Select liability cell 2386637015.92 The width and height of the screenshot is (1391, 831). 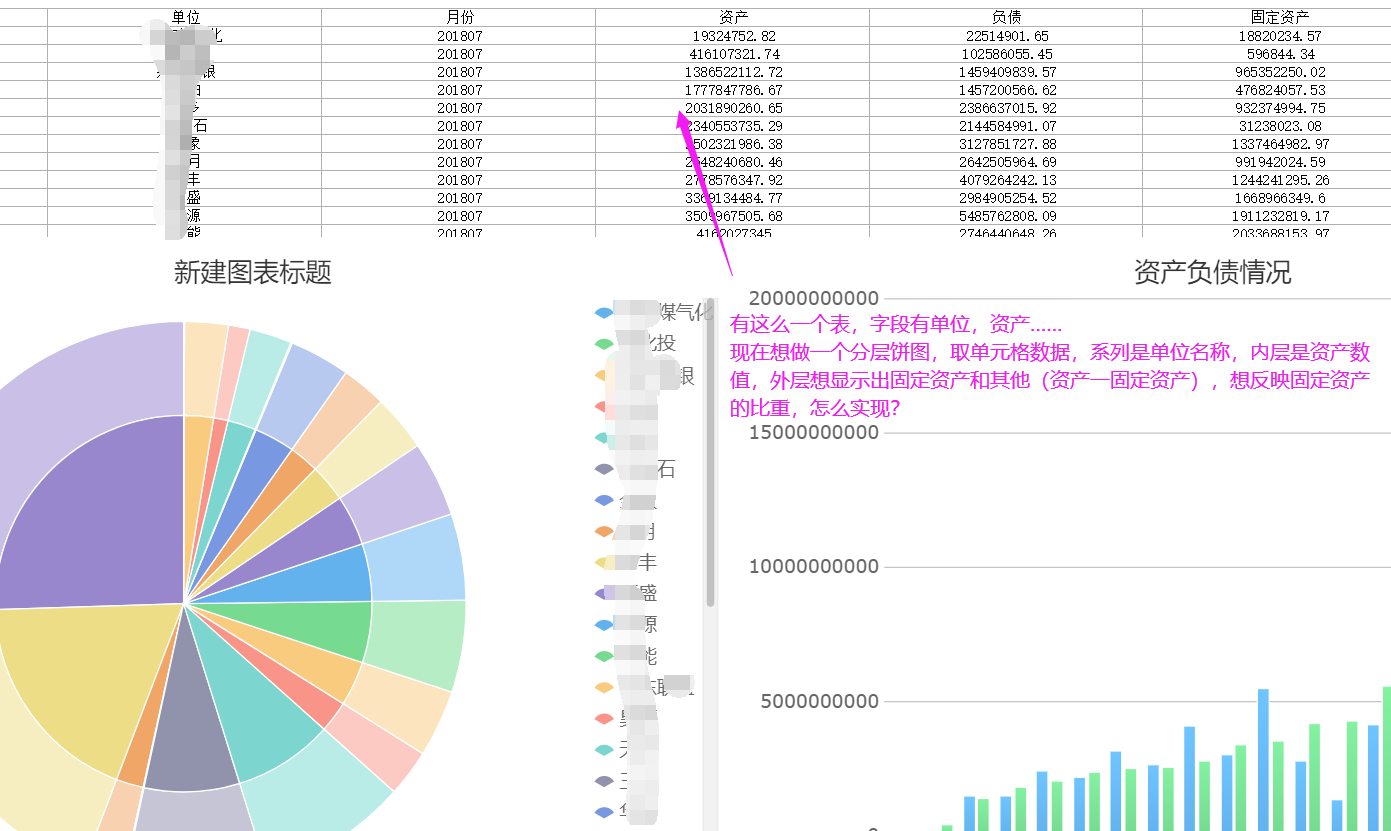click(x=1006, y=108)
